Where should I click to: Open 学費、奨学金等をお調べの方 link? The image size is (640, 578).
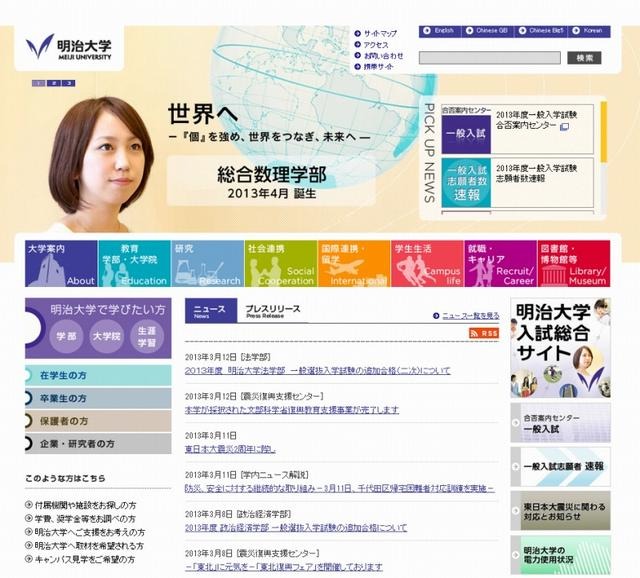[85, 519]
